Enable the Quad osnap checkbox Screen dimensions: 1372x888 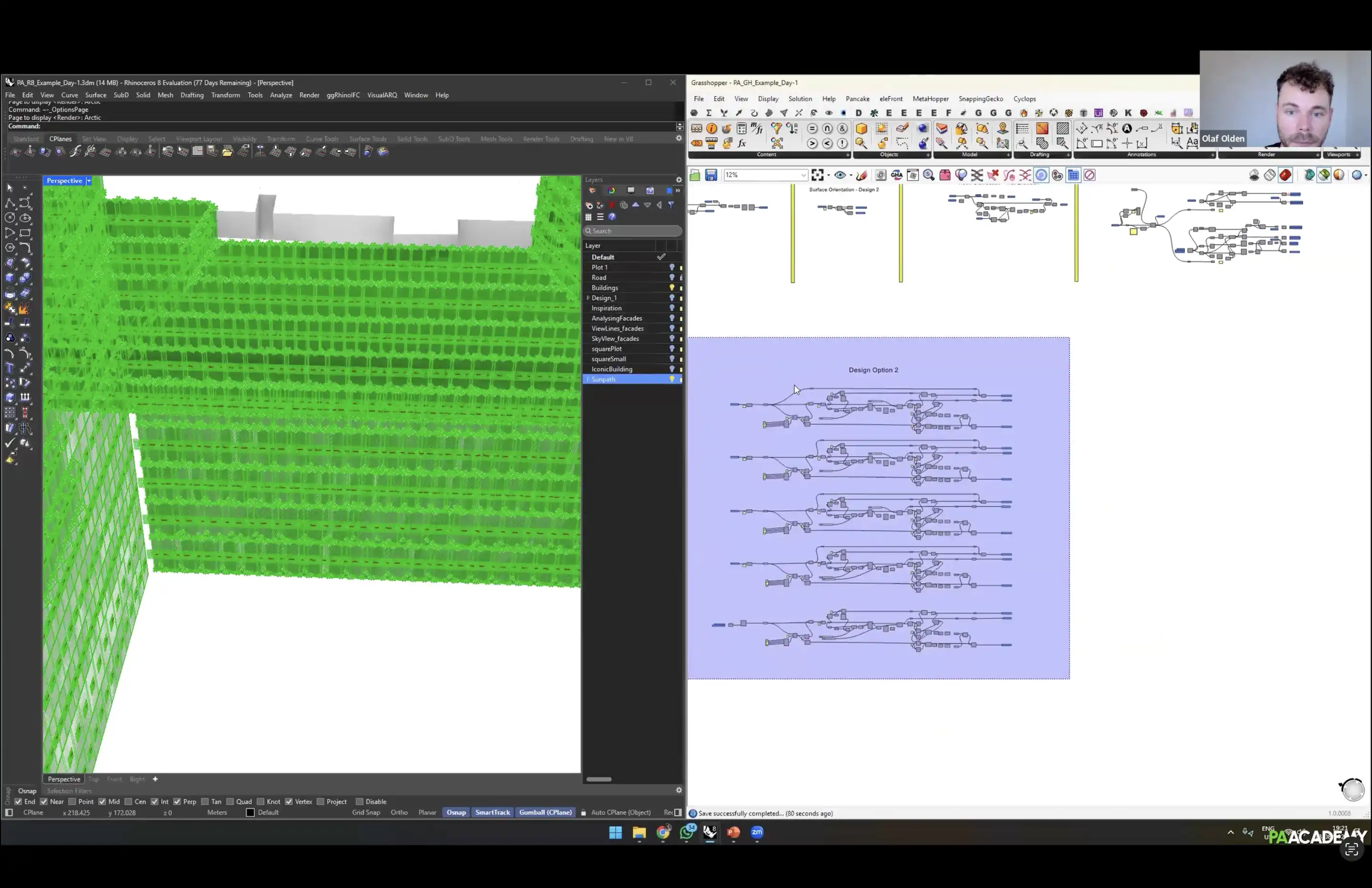230,802
